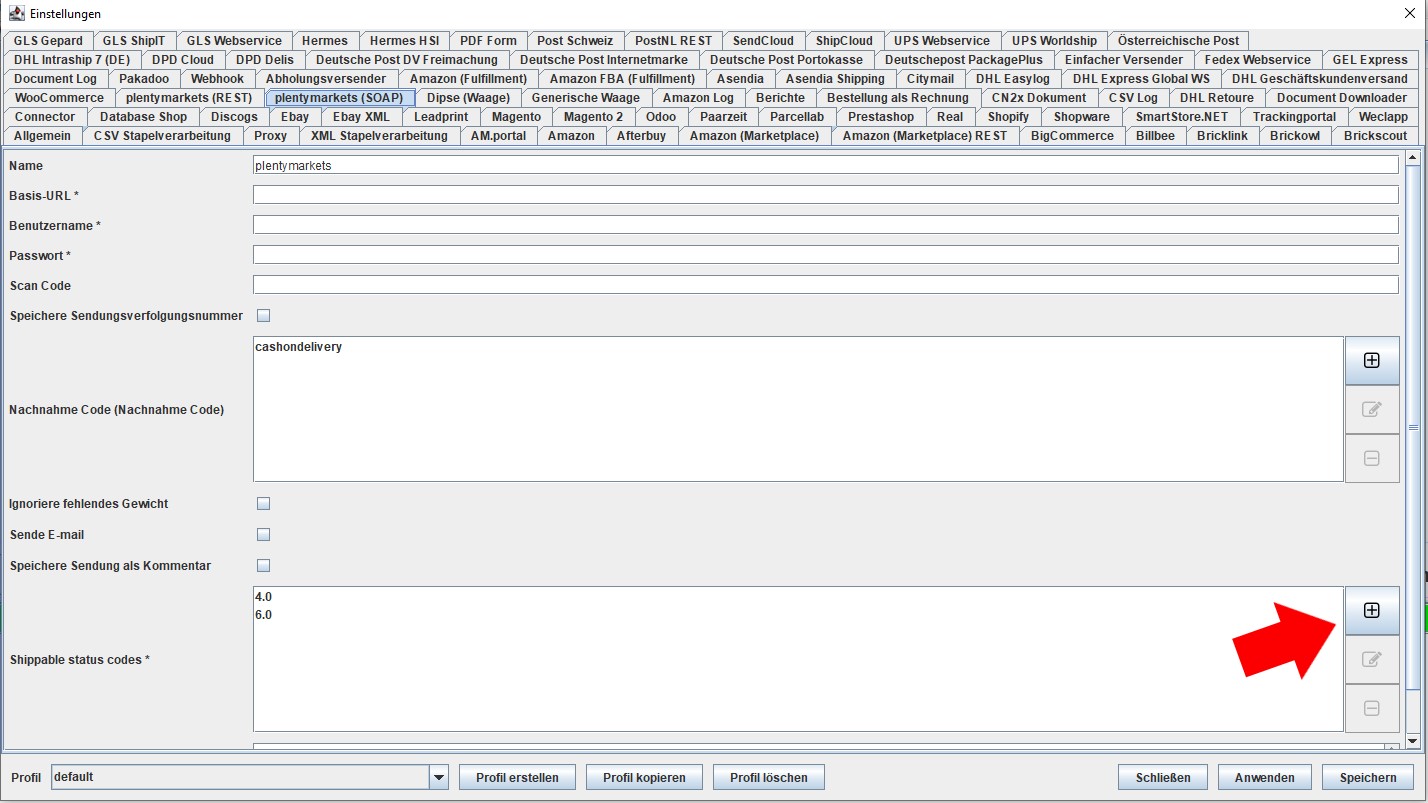Select the Amazon (Marketplace) REST tab
This screenshot has height=803, width=1428.
click(925, 136)
